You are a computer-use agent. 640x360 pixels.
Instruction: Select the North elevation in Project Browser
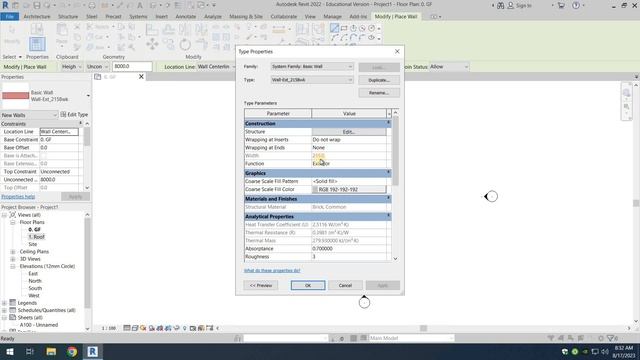(x=35, y=281)
